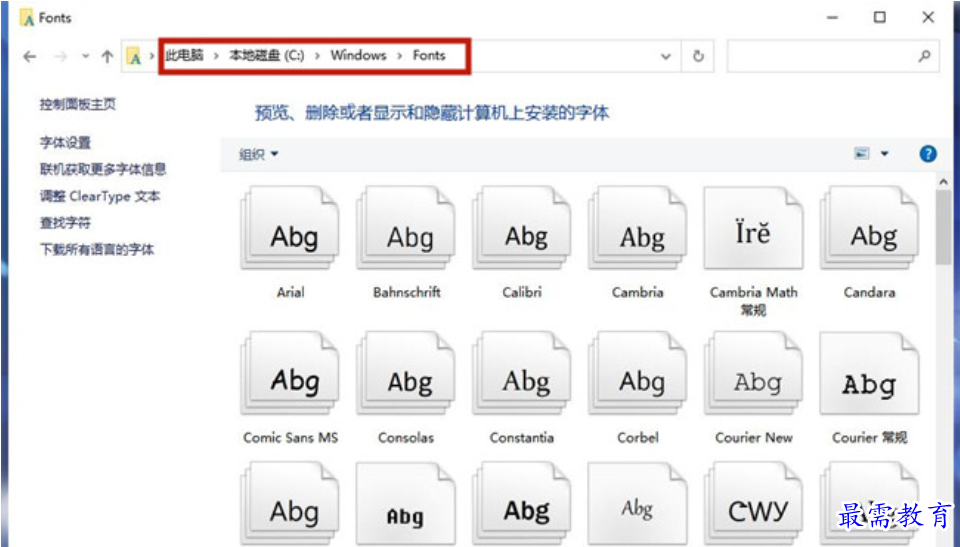Select the CWY sample font icon in third row

click(x=753, y=504)
